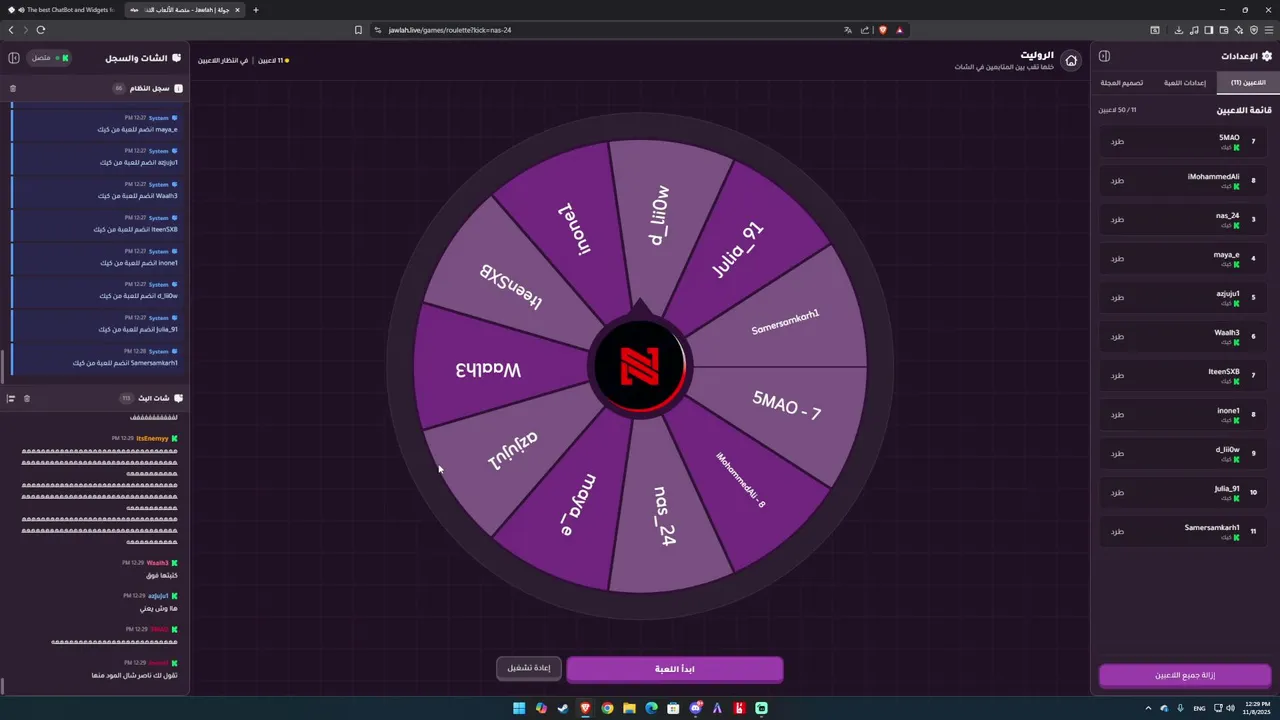This screenshot has width=1280, height=720.
Task: Open the wheel design tab (تصميم العجلة)
Action: tap(1121, 83)
